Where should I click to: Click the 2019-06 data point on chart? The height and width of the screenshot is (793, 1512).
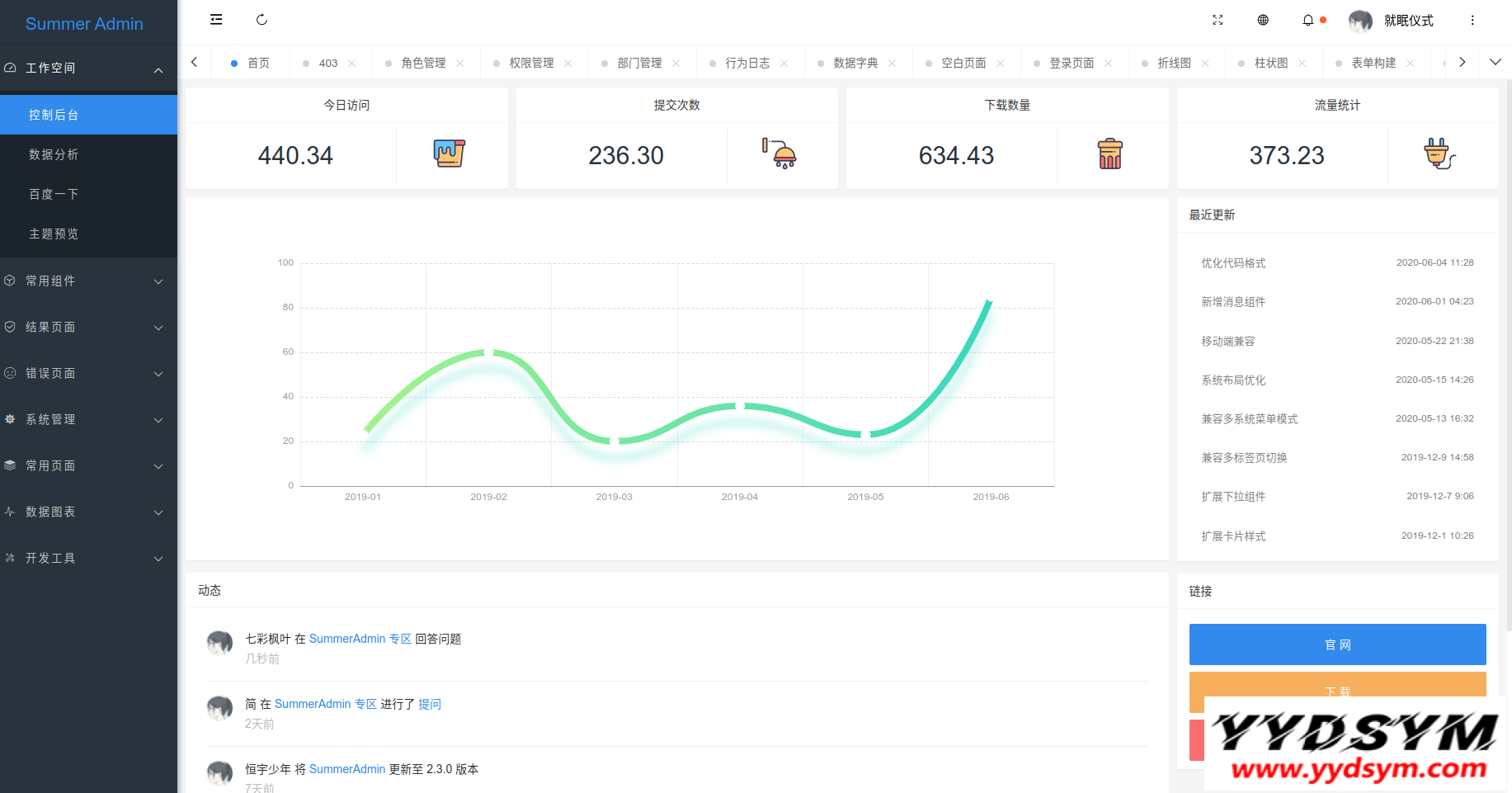990,302
